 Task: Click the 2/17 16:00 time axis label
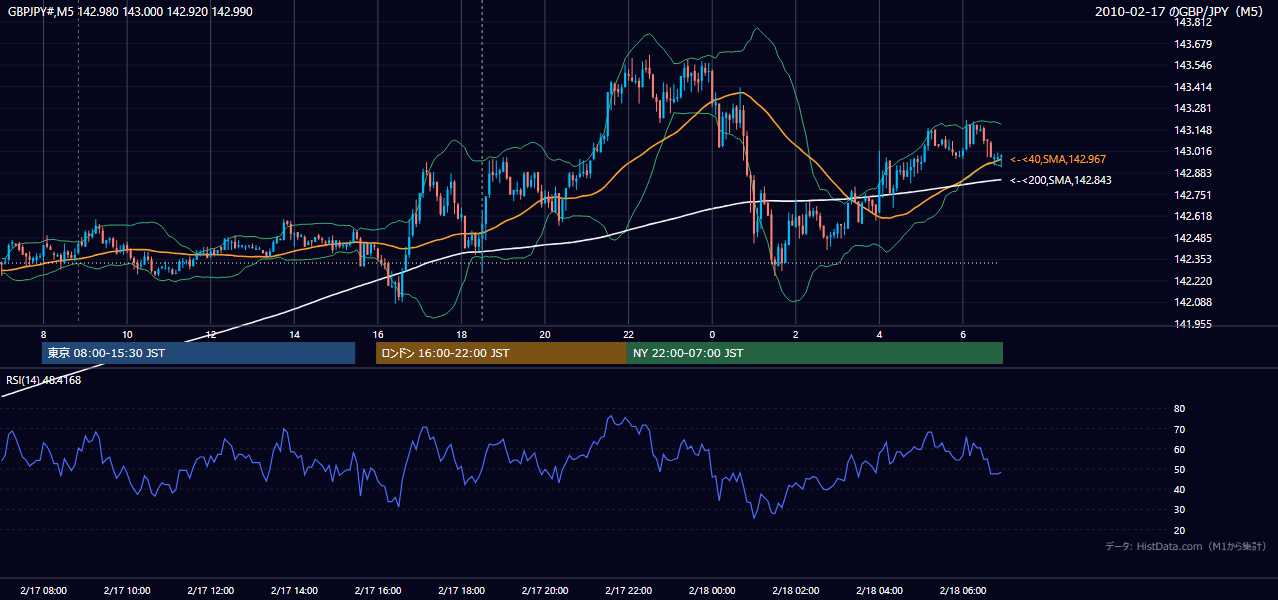click(377, 591)
